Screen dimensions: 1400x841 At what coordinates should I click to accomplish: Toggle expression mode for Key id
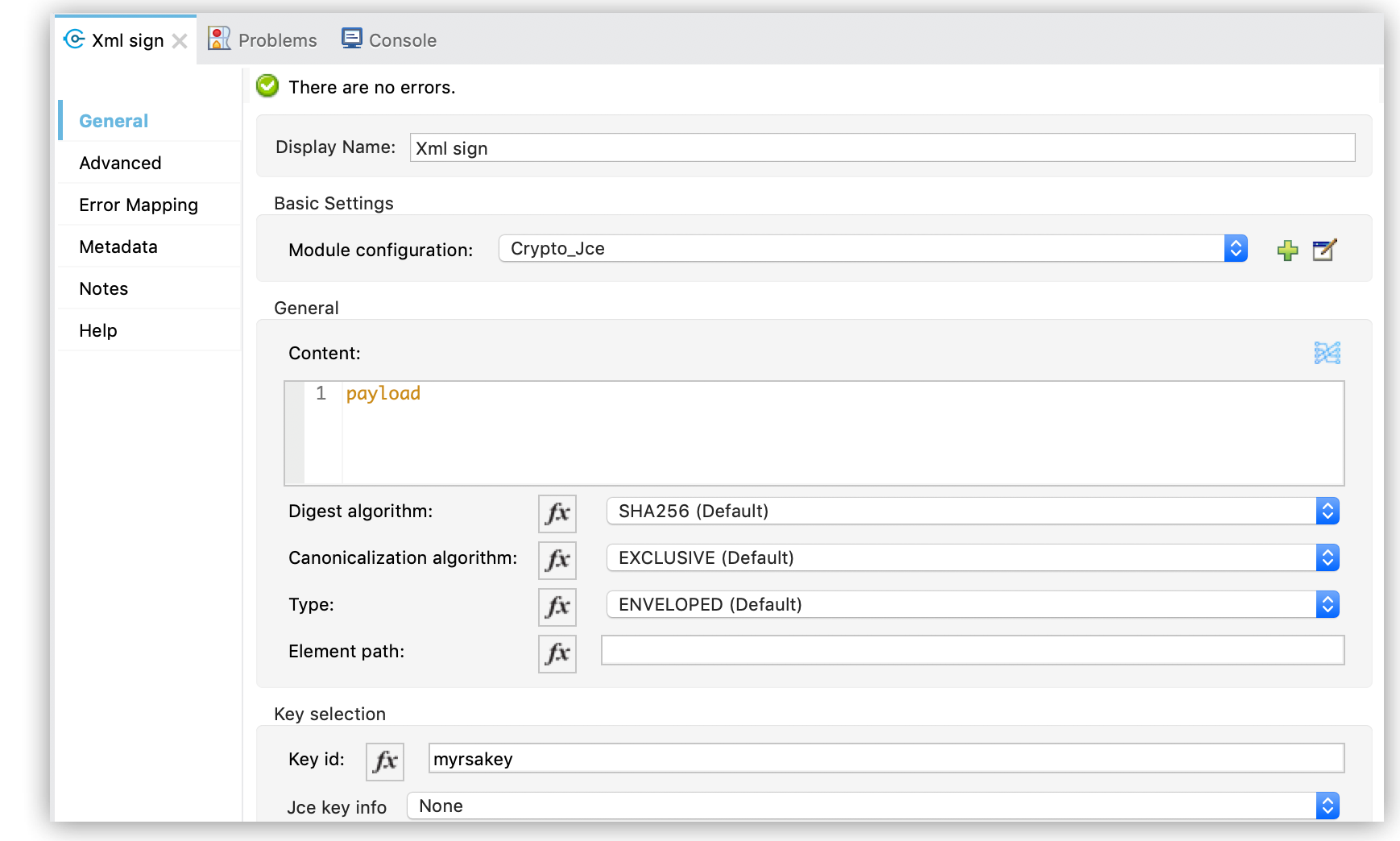[384, 760]
